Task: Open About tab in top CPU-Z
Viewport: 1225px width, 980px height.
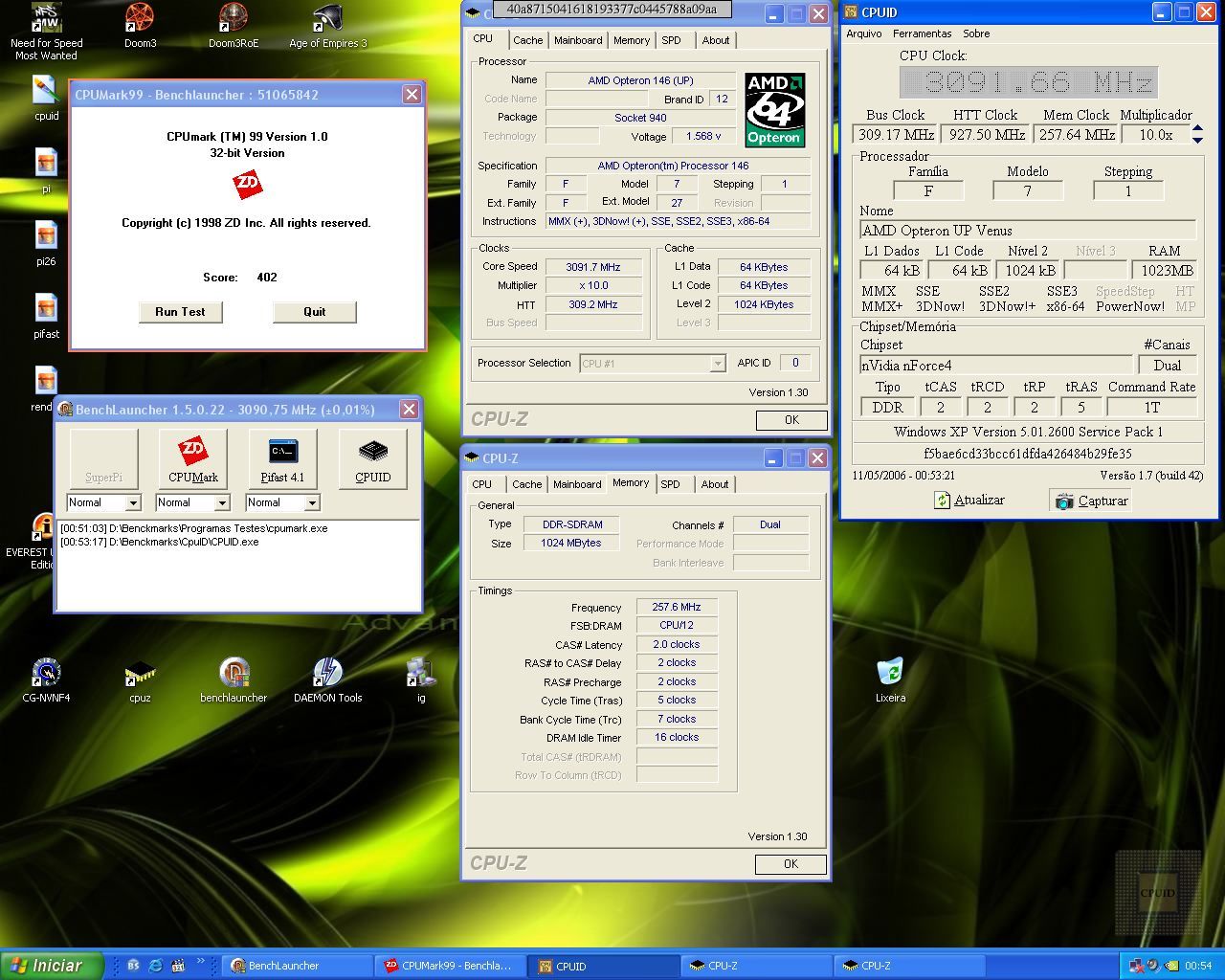Action: [716, 40]
